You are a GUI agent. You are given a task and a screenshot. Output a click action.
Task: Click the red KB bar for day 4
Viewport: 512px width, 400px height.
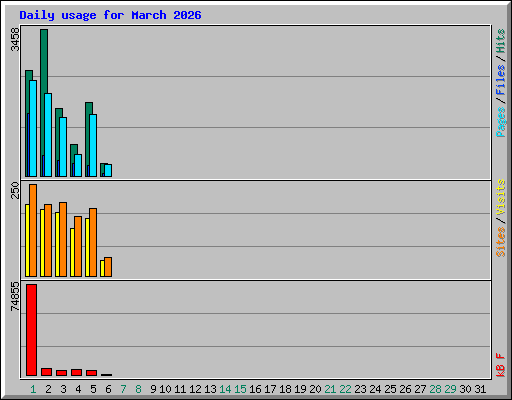pos(76,372)
